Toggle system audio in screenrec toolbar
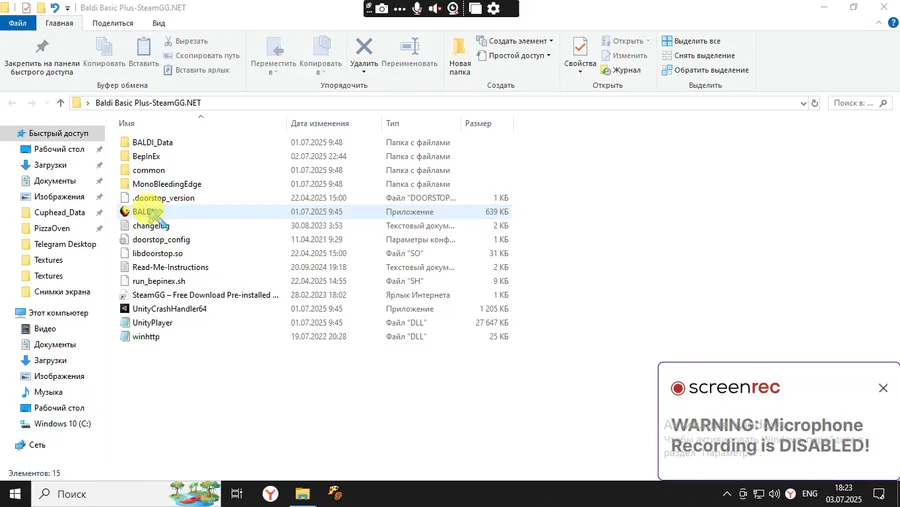The width and height of the screenshot is (900, 507). [435, 8]
